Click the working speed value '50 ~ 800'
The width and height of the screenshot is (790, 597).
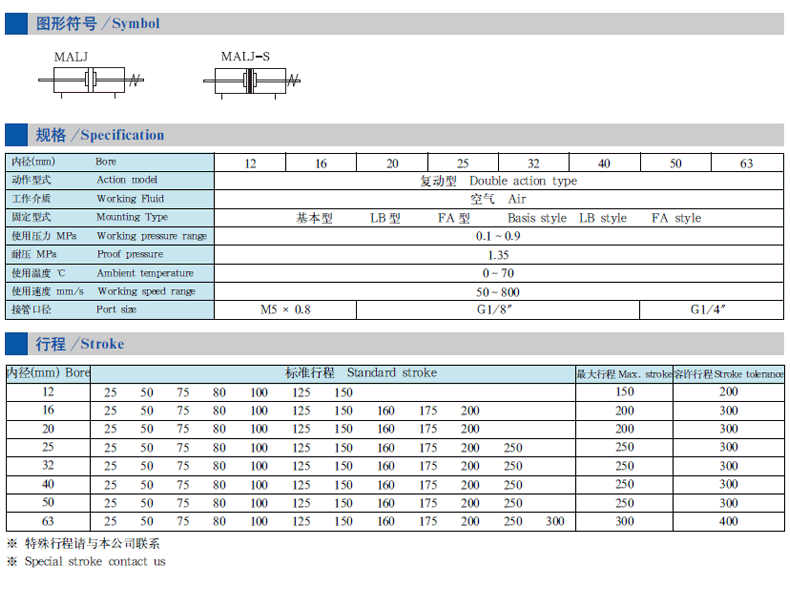click(498, 292)
